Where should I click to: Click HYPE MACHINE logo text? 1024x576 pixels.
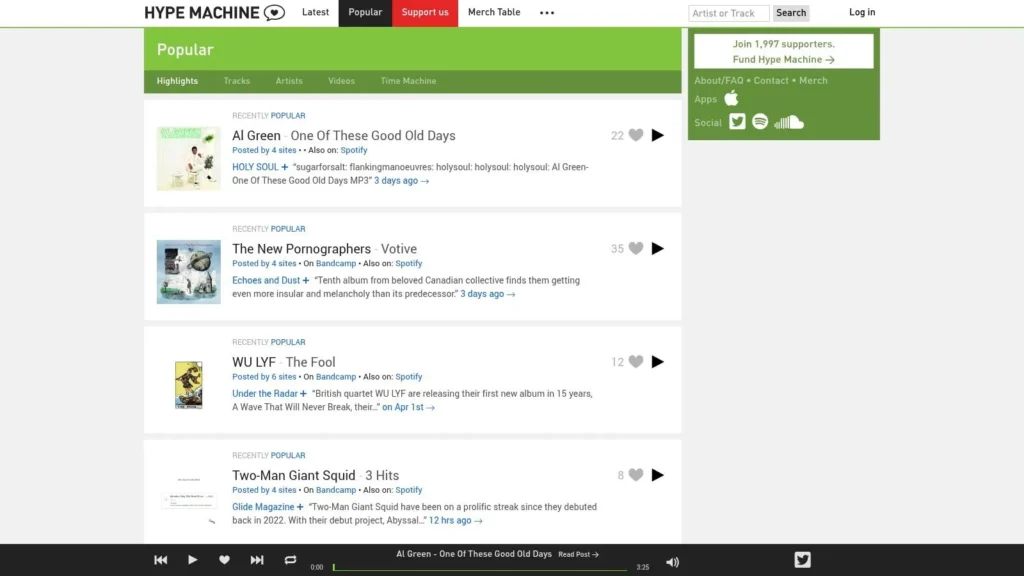coord(202,13)
